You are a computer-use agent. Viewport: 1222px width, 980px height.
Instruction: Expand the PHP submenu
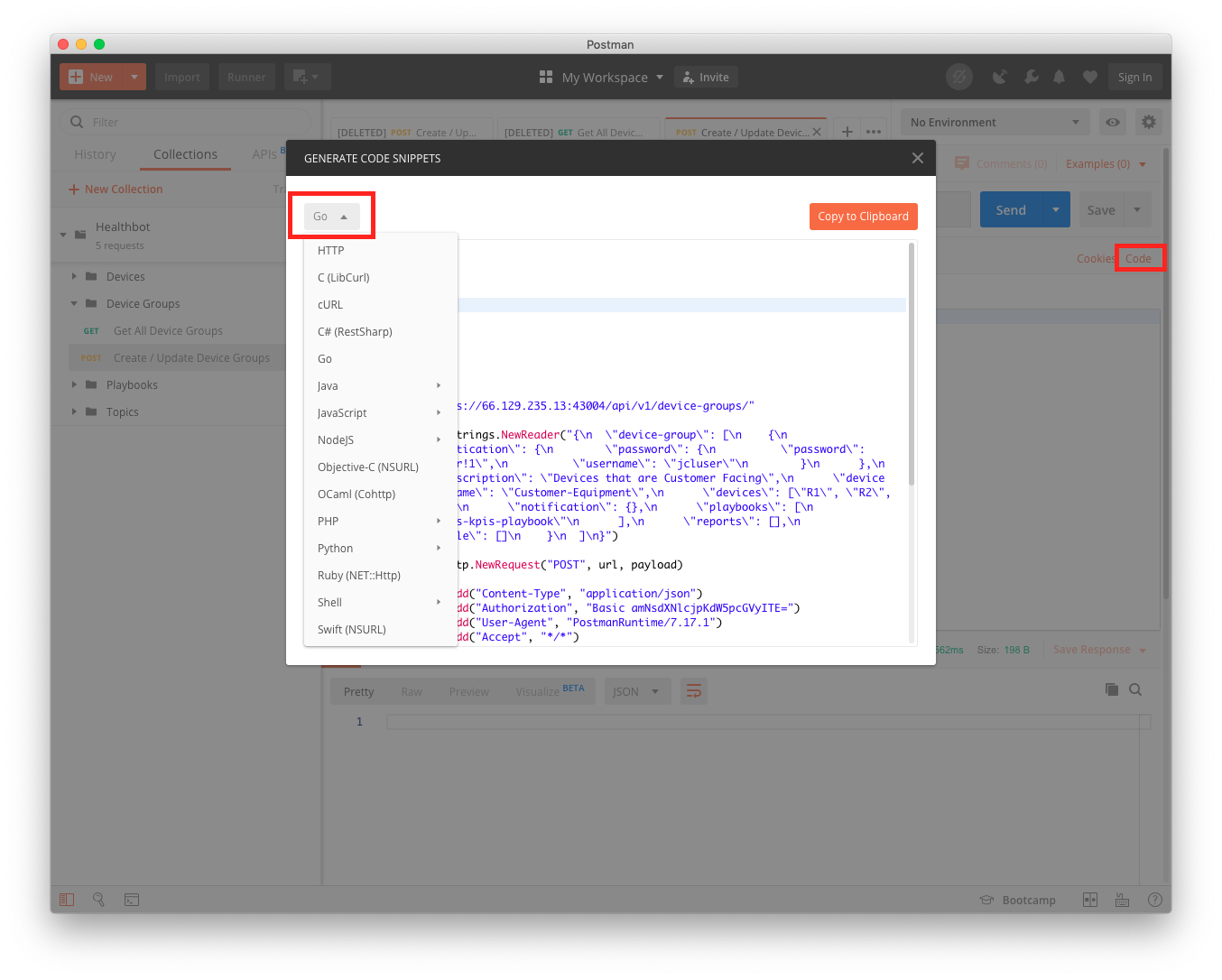pos(381,522)
